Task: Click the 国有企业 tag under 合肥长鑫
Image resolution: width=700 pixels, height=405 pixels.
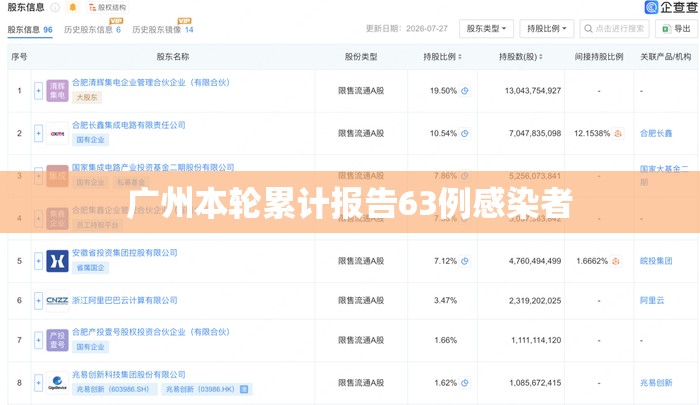Action: (x=90, y=140)
